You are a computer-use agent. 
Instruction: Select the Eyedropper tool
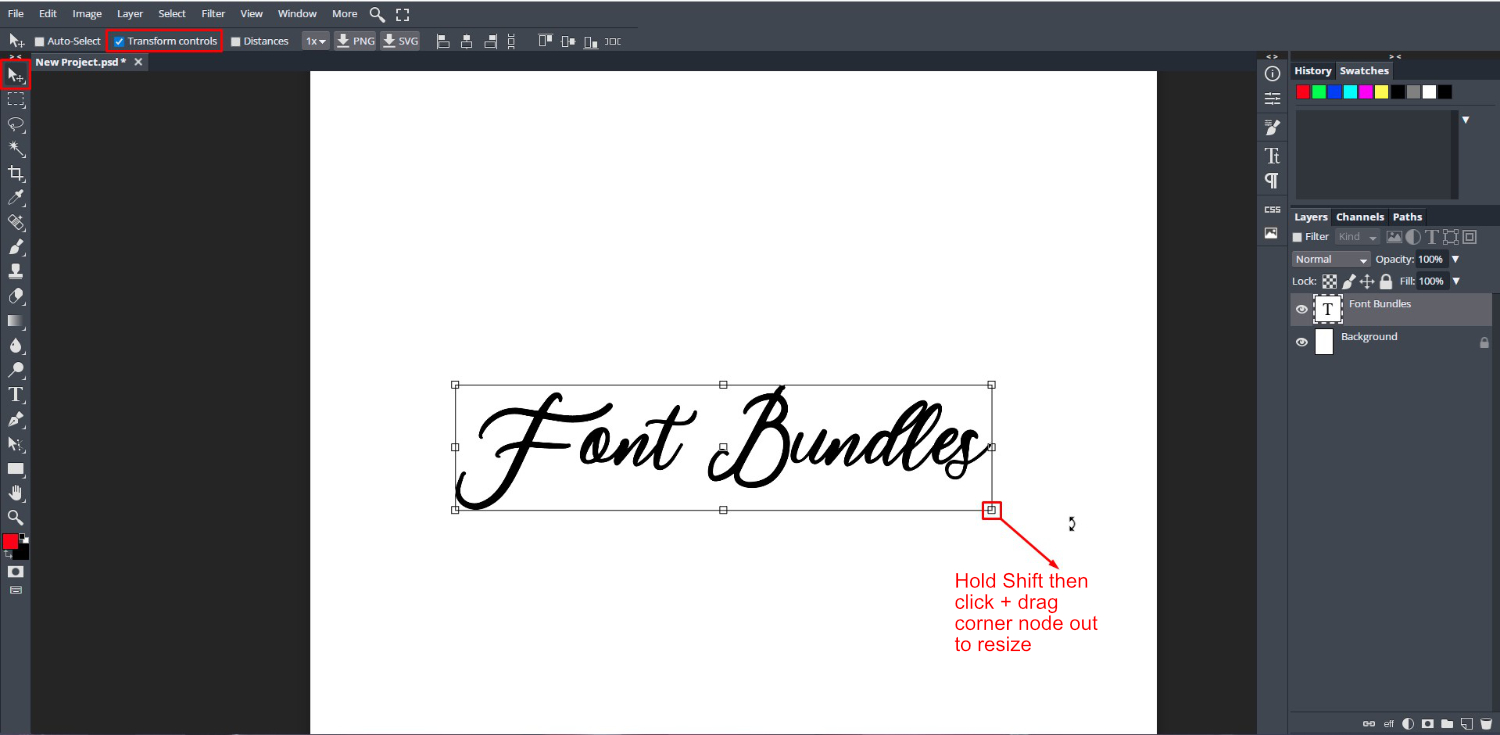tap(16, 198)
